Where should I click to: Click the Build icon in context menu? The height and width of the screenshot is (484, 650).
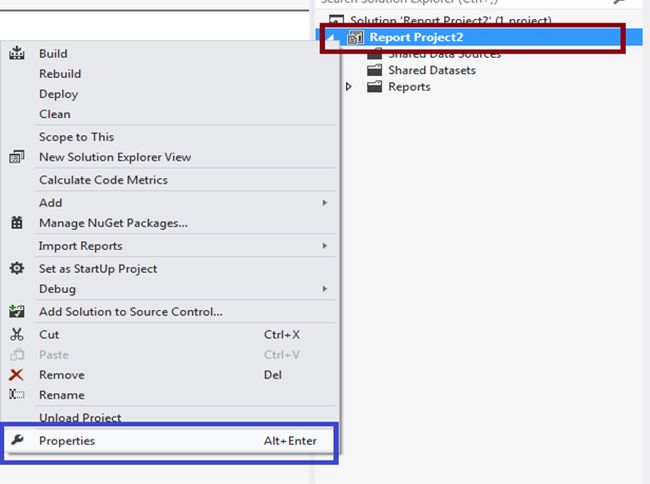(x=16, y=53)
